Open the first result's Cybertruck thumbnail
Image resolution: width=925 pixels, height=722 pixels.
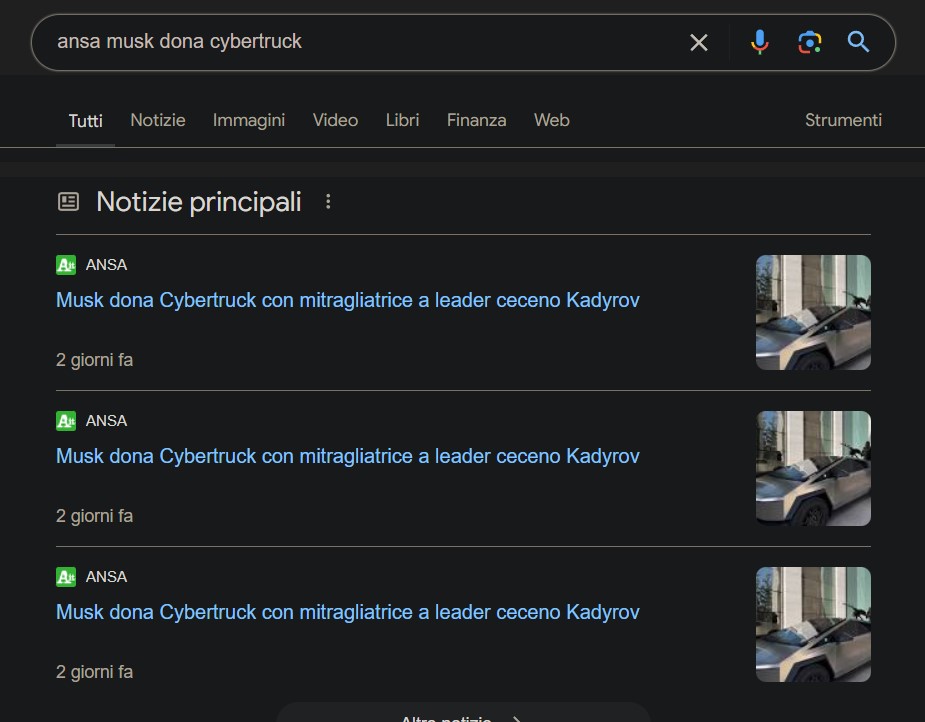click(x=813, y=313)
